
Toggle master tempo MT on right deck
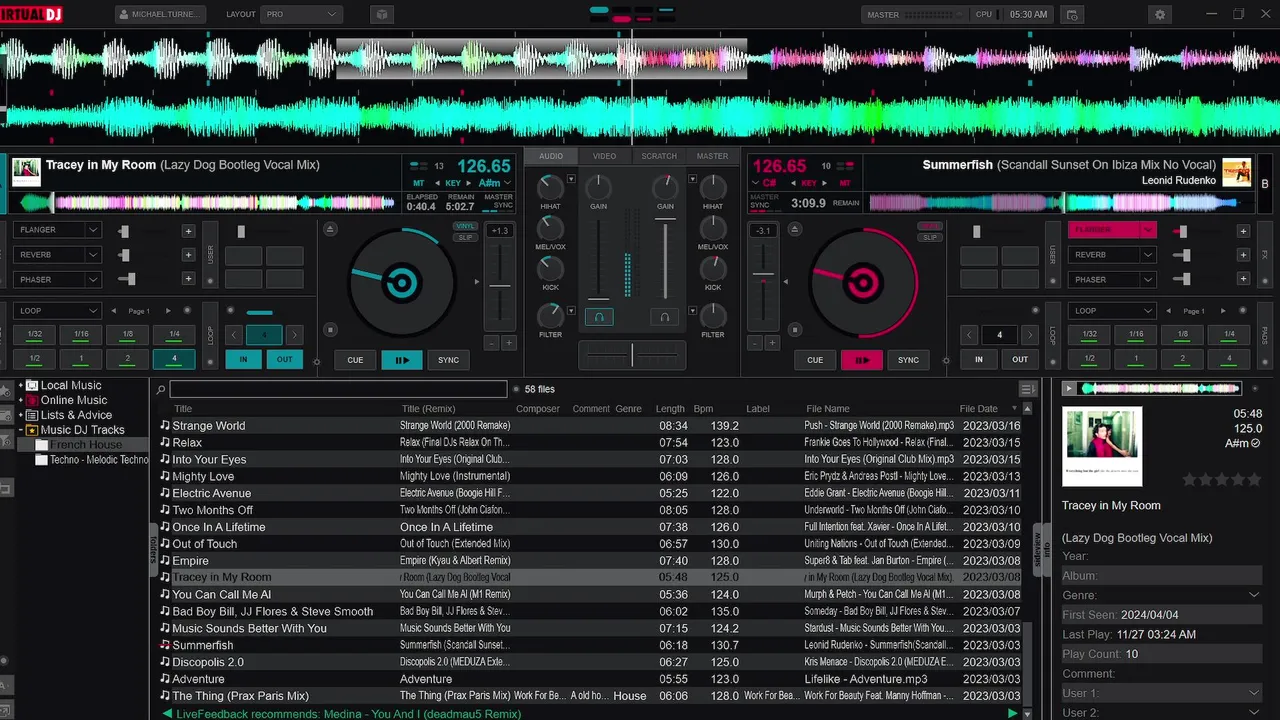coord(845,184)
